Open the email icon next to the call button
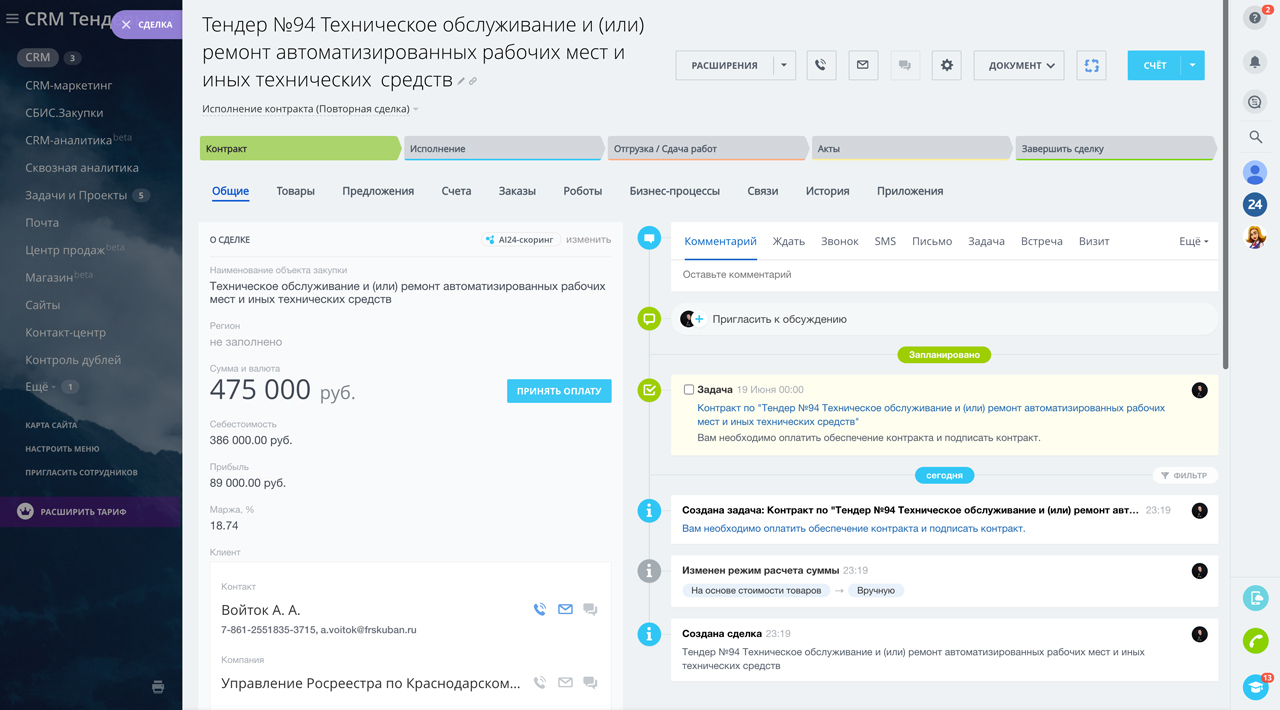The height and width of the screenshot is (710, 1280). click(x=862, y=65)
